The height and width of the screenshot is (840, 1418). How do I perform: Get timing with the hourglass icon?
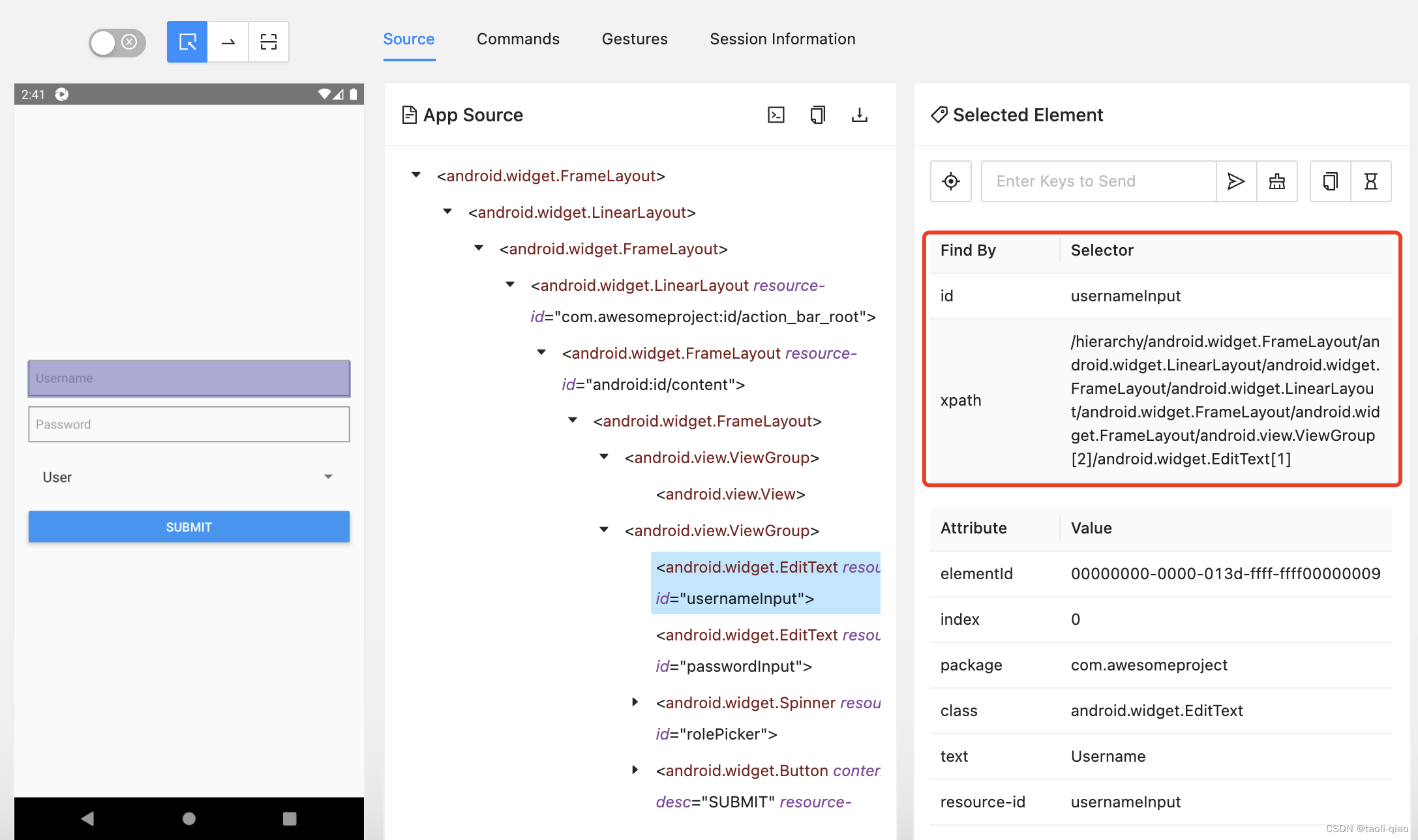coord(1370,181)
